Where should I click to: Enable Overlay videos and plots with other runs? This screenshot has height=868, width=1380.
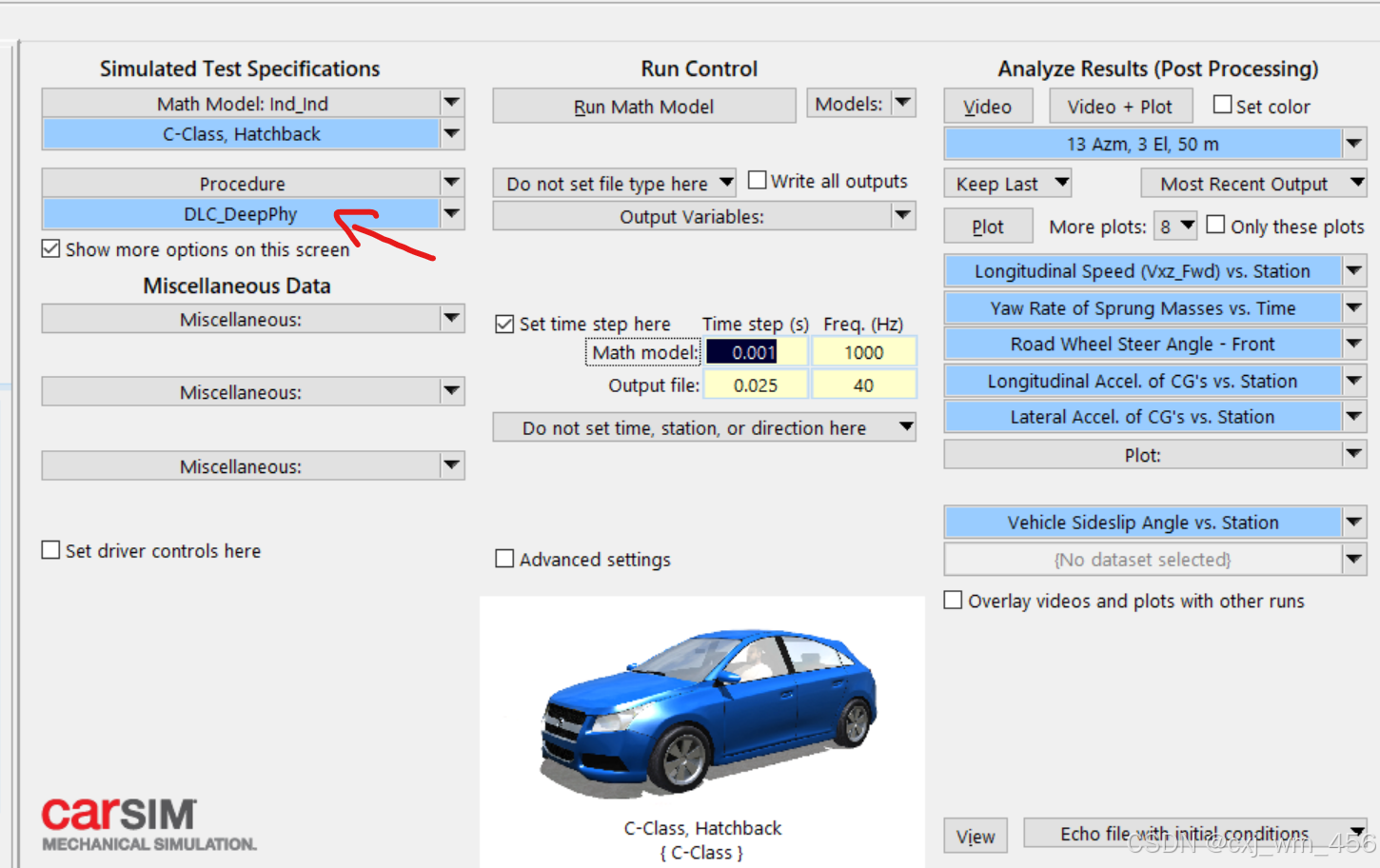[x=953, y=600]
